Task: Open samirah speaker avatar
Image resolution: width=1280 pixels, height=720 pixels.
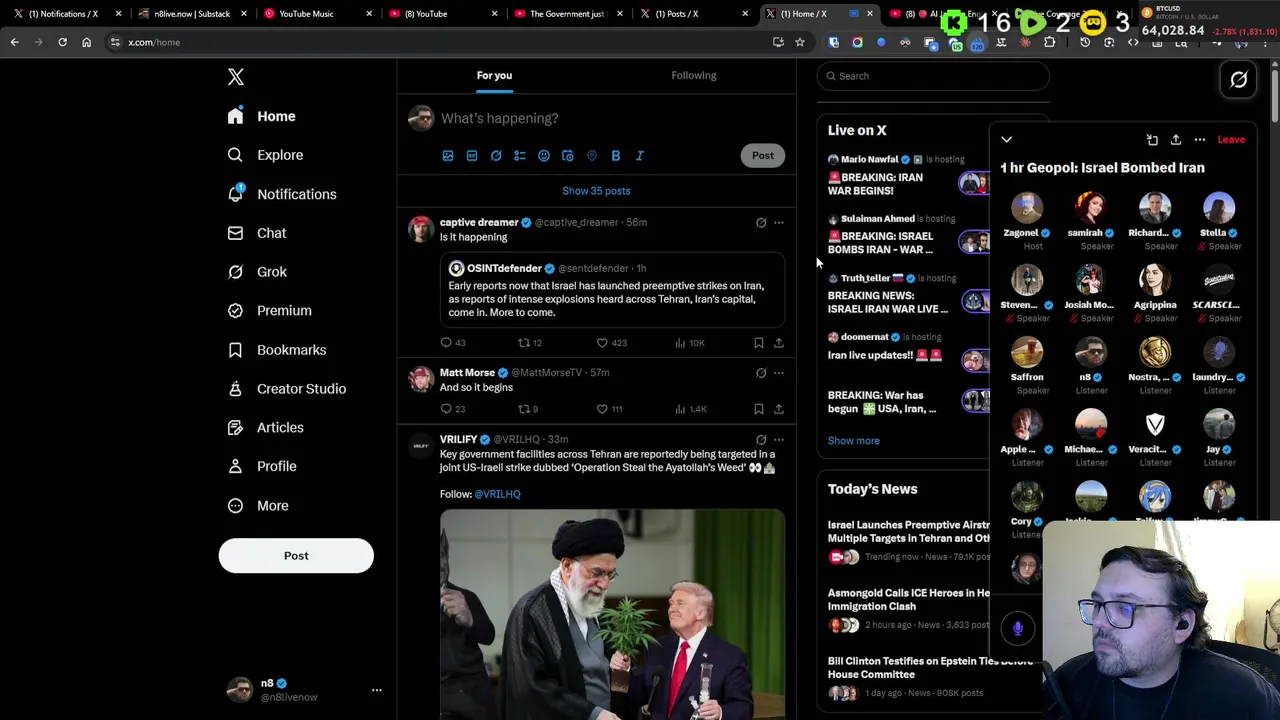Action: pyautogui.click(x=1091, y=208)
